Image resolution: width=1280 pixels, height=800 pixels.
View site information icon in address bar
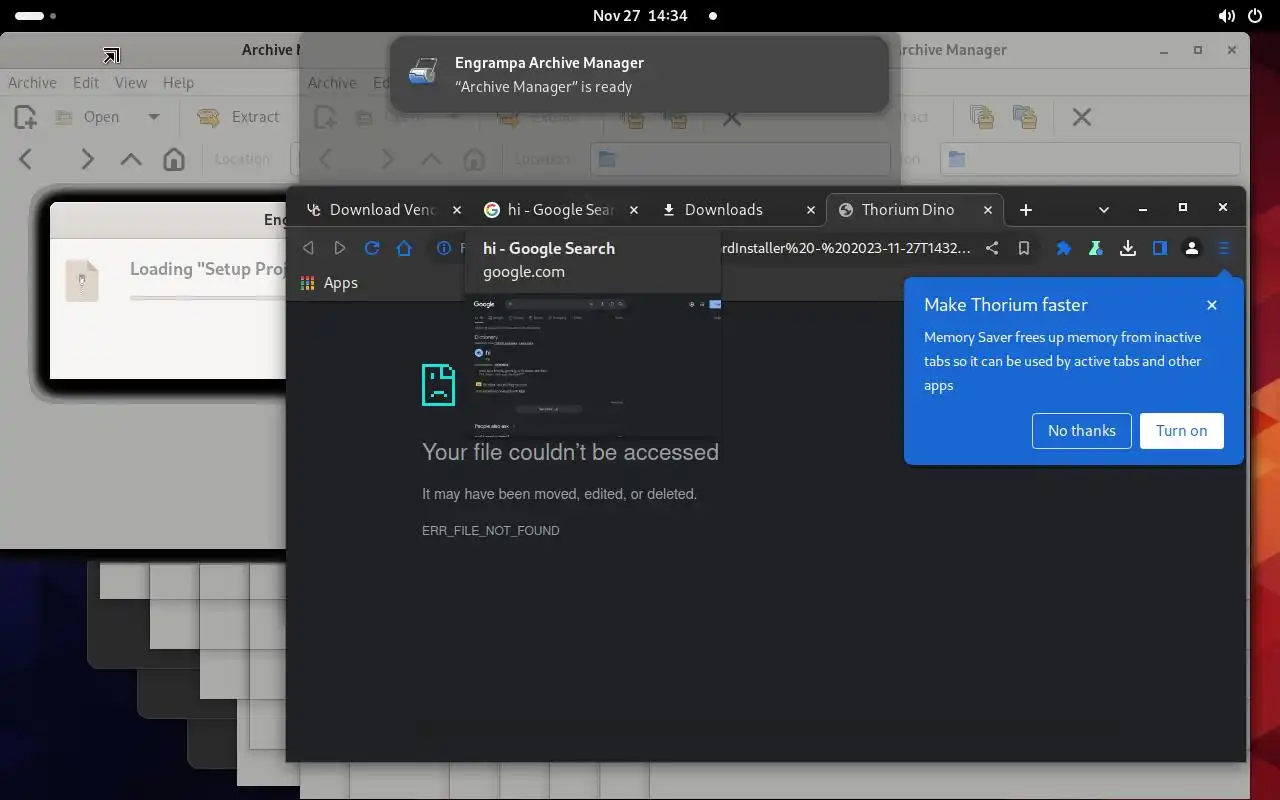tap(444, 248)
